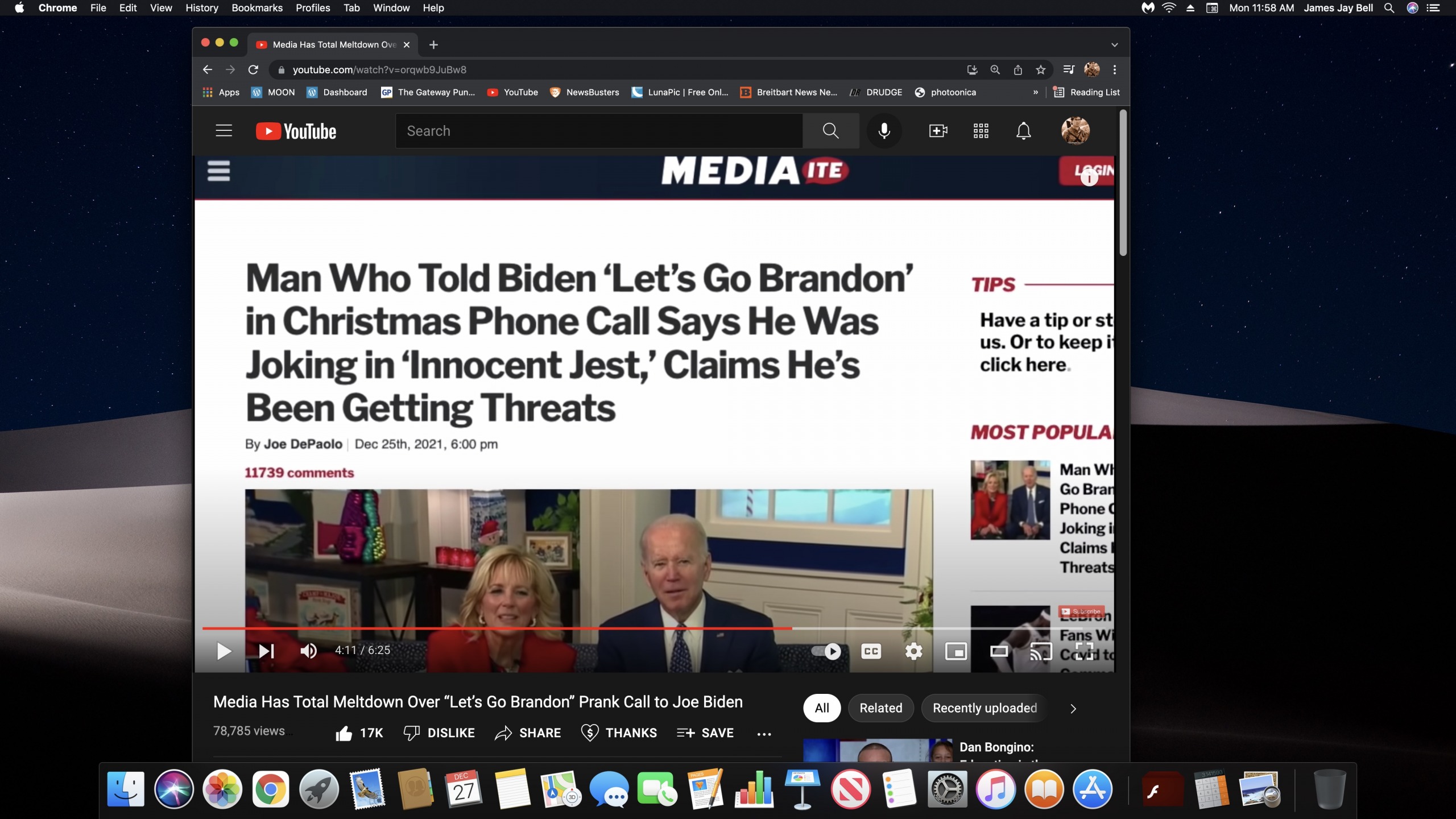1456x819 pixels.
Task: Start voice search with microphone icon
Action: (x=884, y=131)
